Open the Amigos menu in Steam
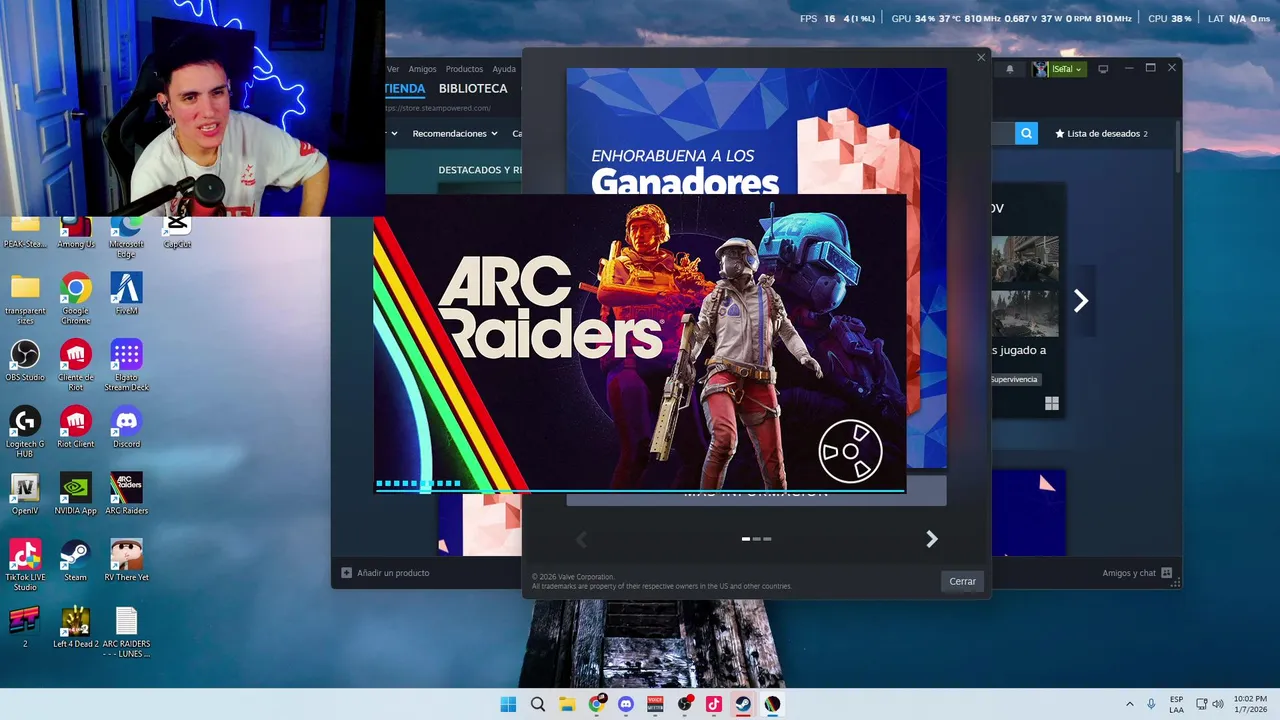1280x720 pixels. click(x=422, y=69)
